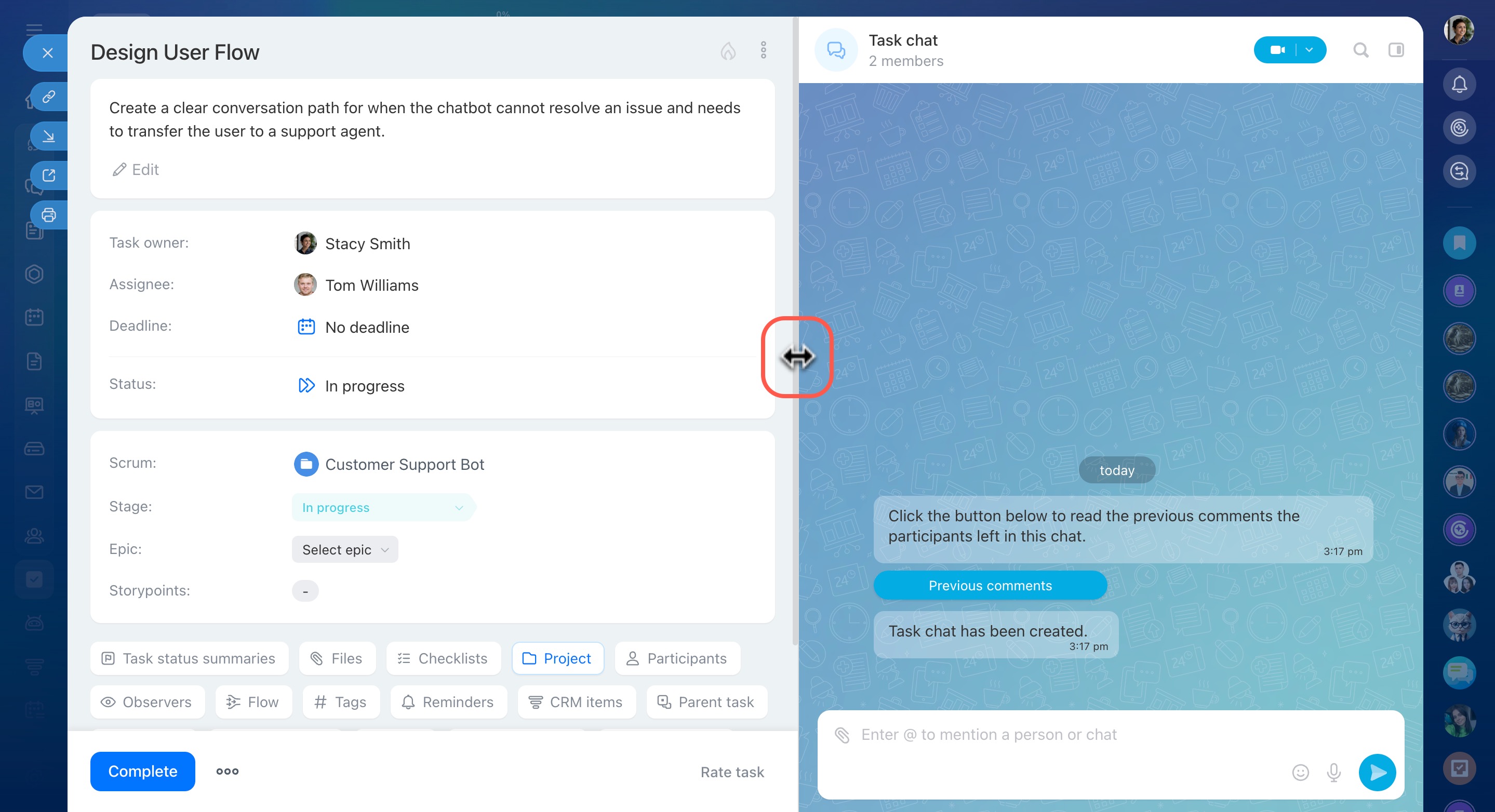Toggle the chat sidebar panel

pyautogui.click(x=1396, y=50)
